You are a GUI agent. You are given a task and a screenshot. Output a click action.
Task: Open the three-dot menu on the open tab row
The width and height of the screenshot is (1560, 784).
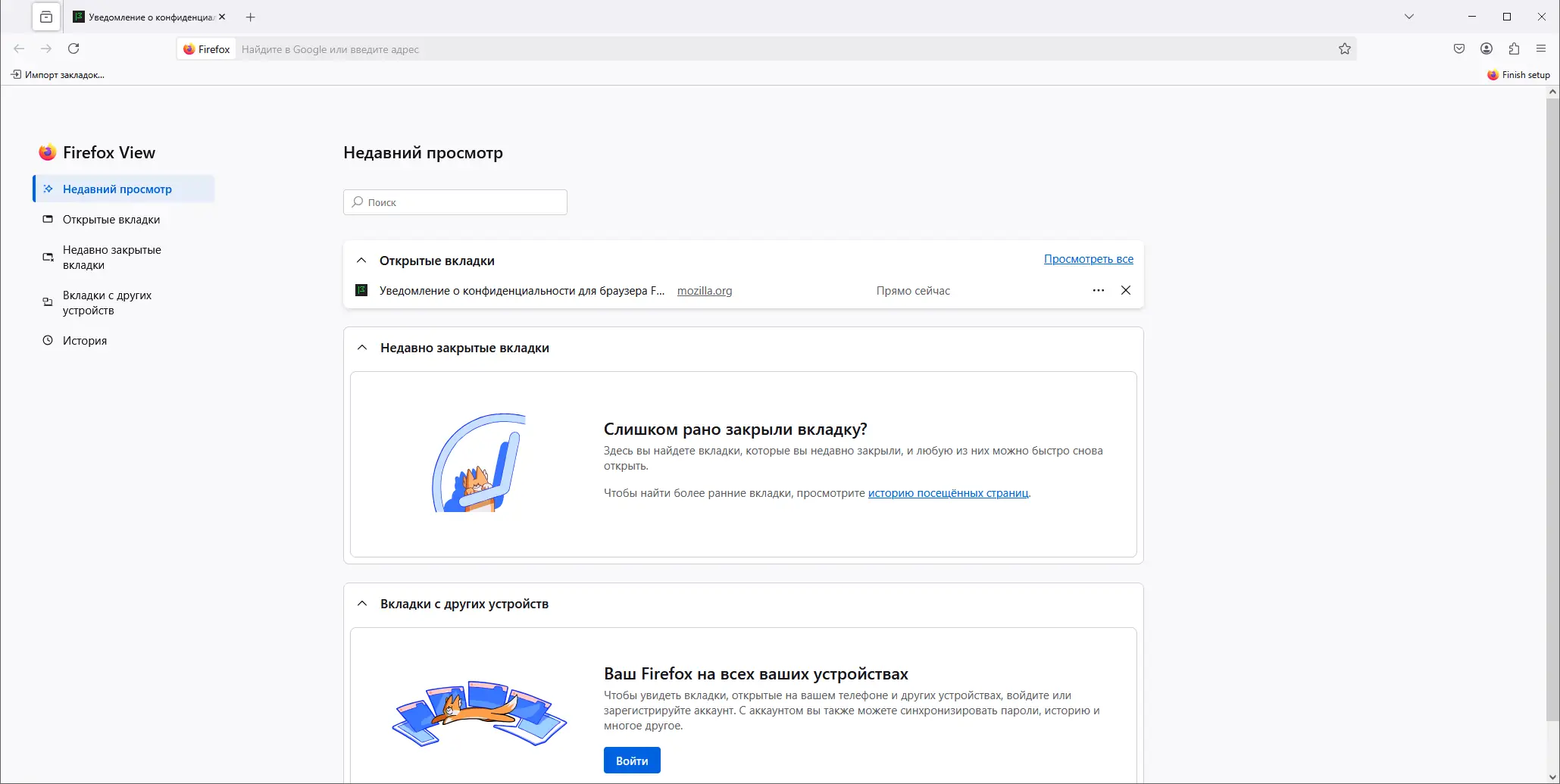(x=1098, y=290)
